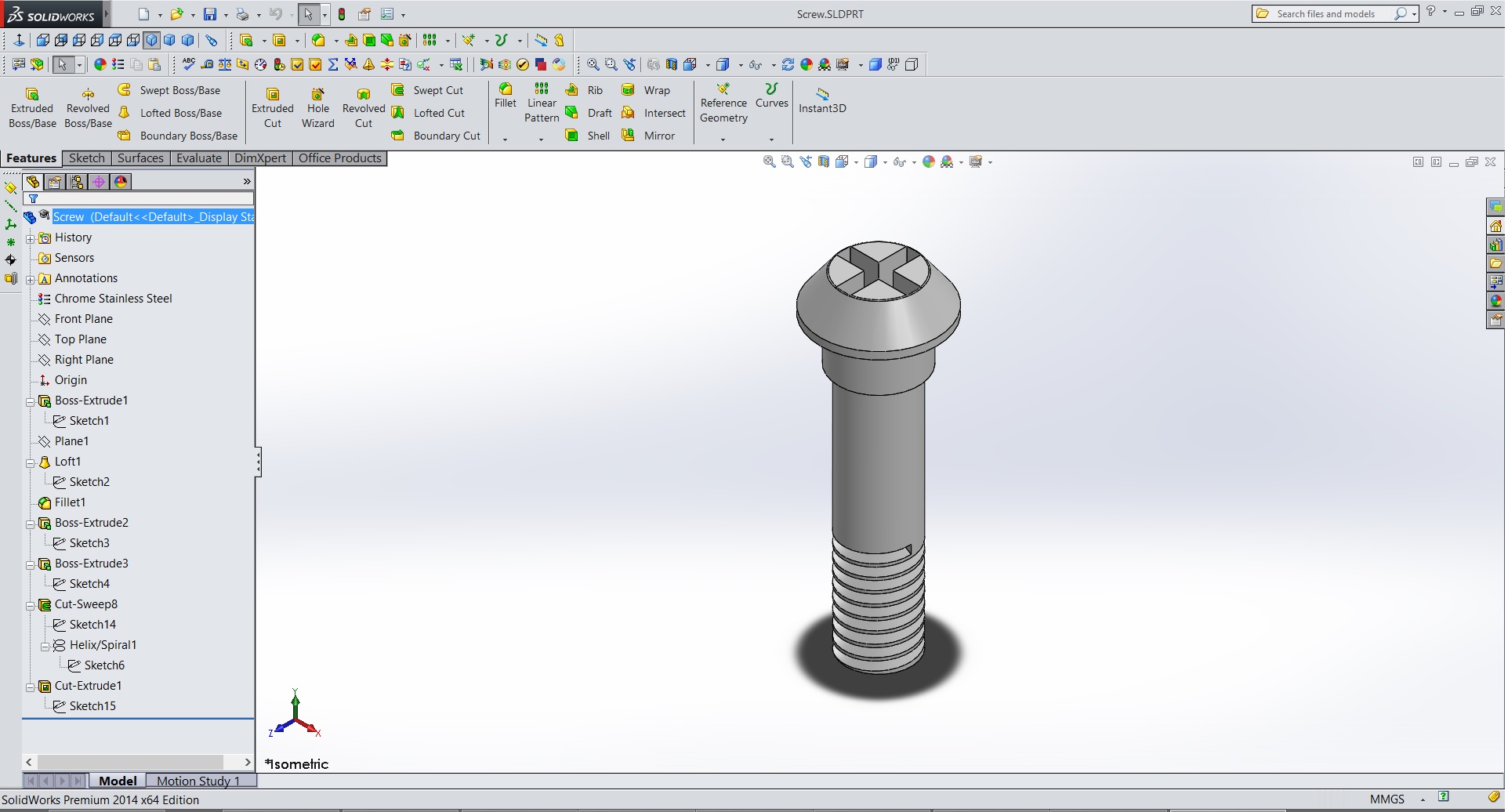Switch to the Motion Study 1 tab

point(198,781)
